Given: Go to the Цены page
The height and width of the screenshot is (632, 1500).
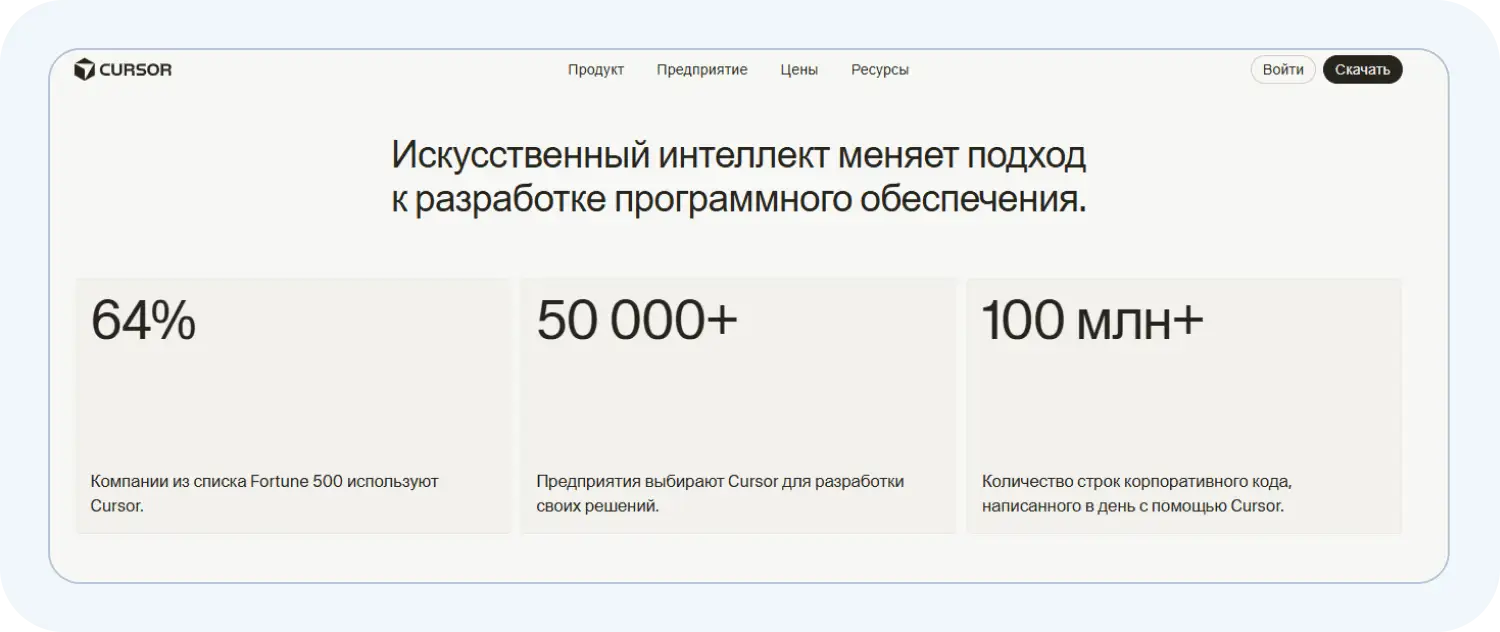Looking at the screenshot, I should click(x=799, y=70).
